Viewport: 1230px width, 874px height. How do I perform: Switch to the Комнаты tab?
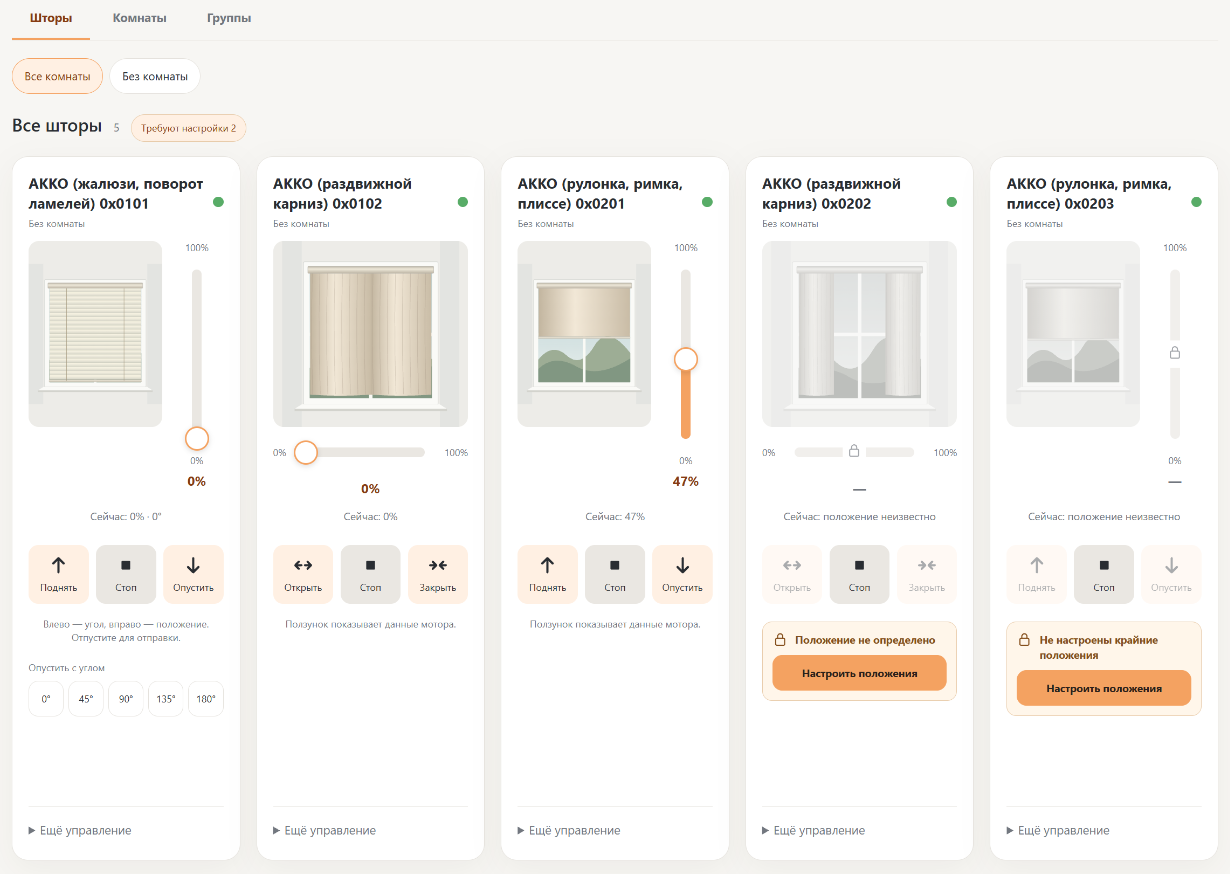(x=140, y=18)
